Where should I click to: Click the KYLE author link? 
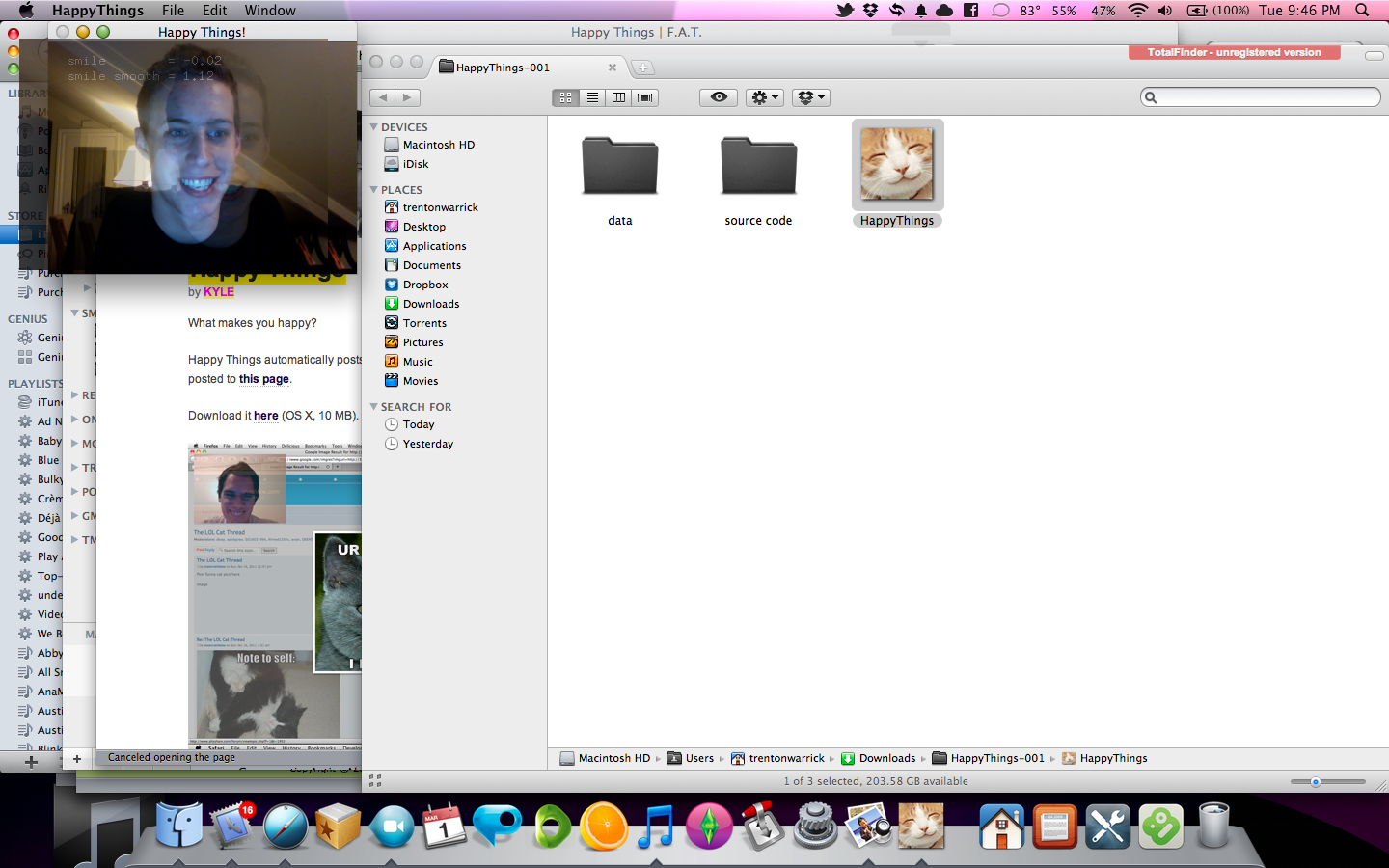(219, 292)
